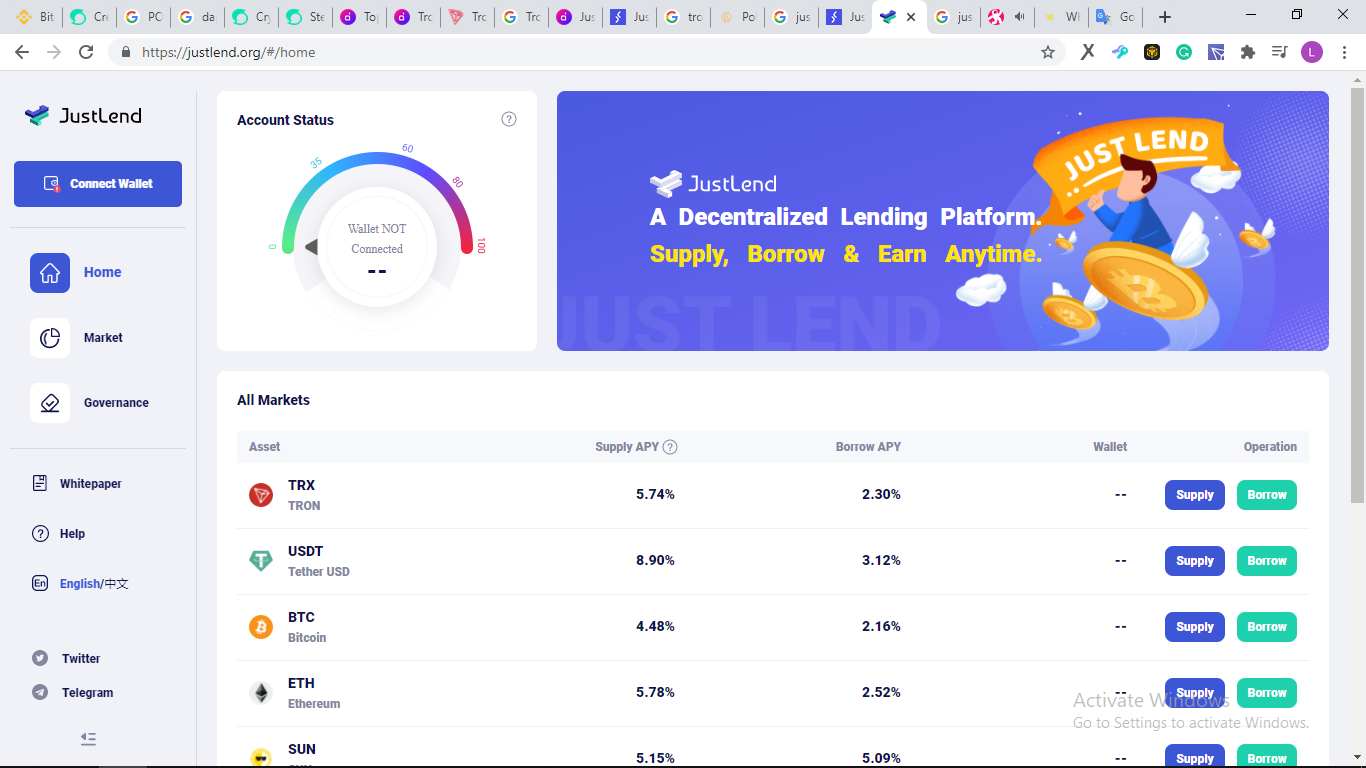The image size is (1366, 768).
Task: Click the BTC borrow APY value 2.16%
Action: click(881, 627)
